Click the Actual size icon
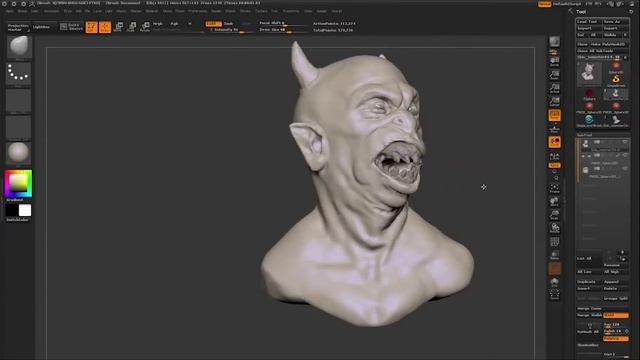640x360 pixels. point(554,88)
